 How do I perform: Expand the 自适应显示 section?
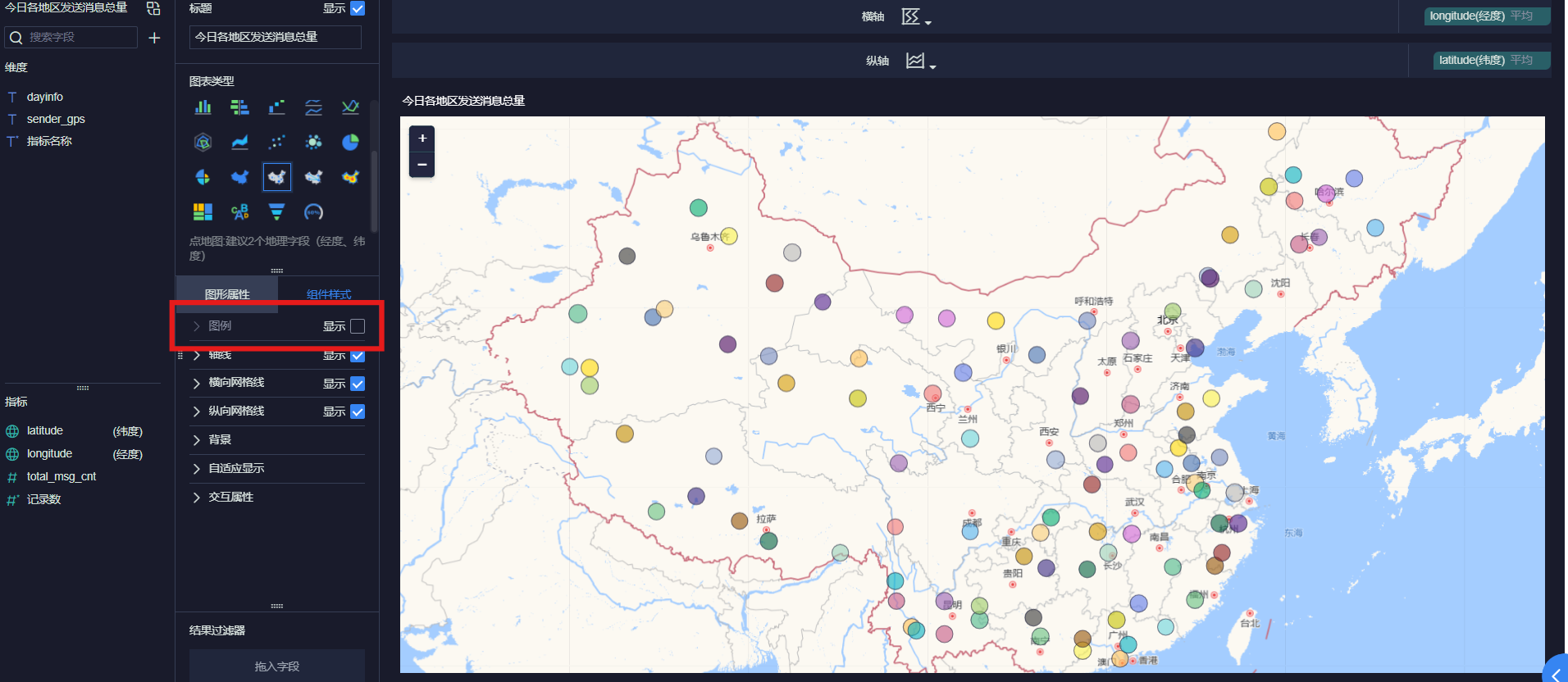coord(196,469)
